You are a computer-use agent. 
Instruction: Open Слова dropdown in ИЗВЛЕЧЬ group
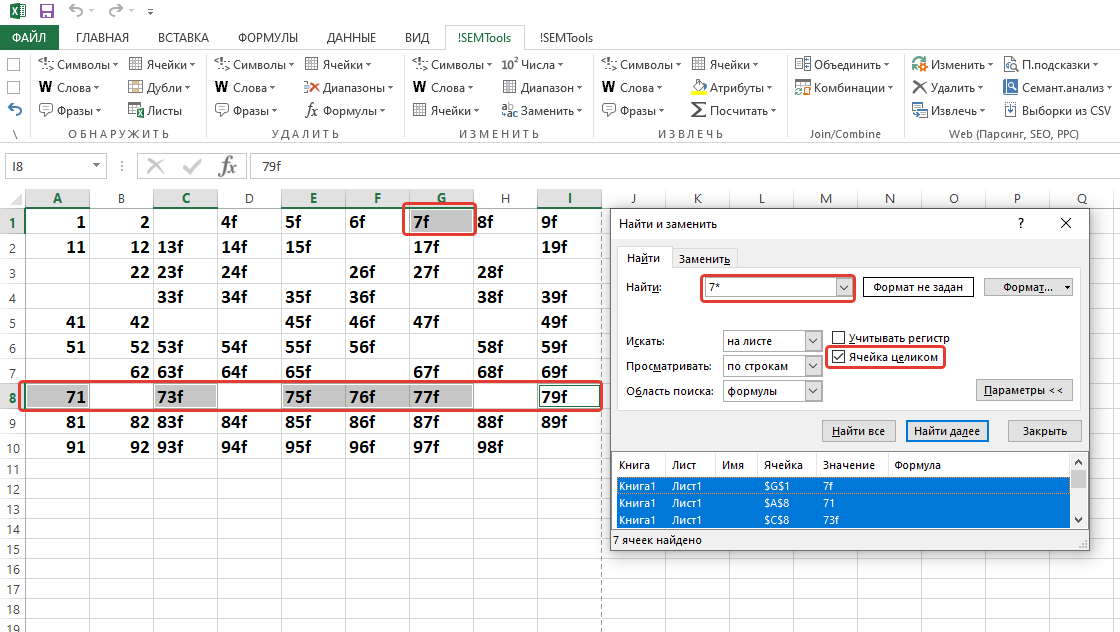(x=632, y=87)
